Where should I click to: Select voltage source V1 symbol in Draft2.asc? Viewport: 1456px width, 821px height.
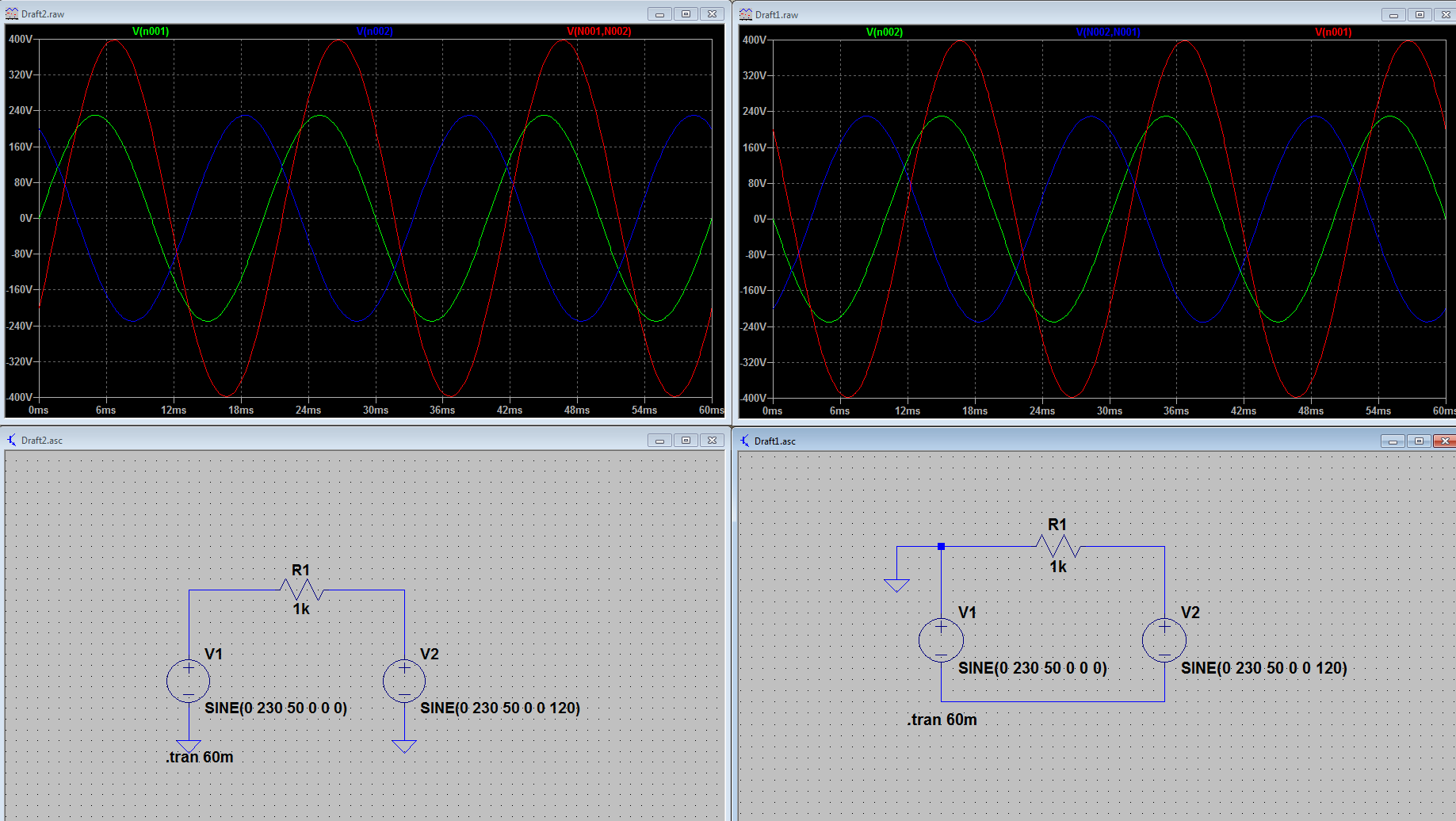point(189,681)
